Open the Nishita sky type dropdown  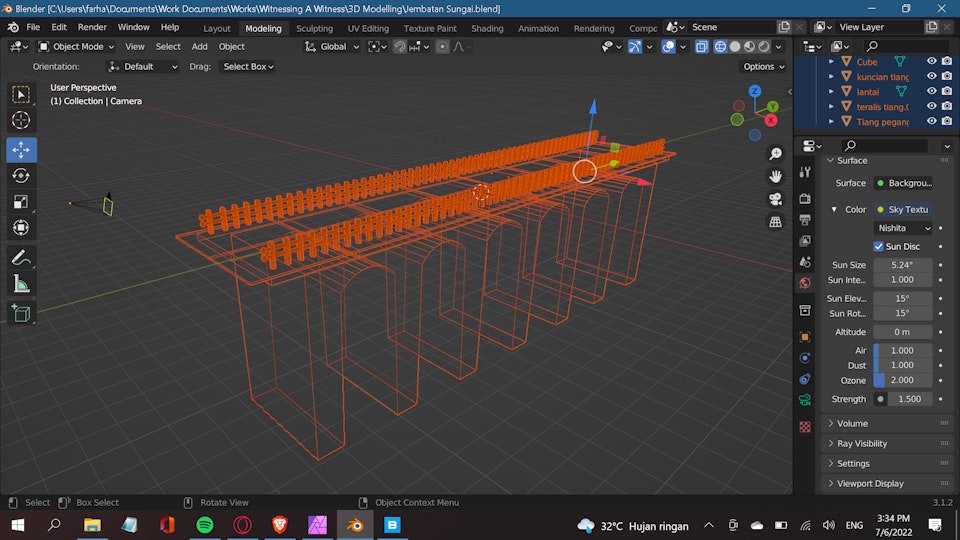click(904, 228)
